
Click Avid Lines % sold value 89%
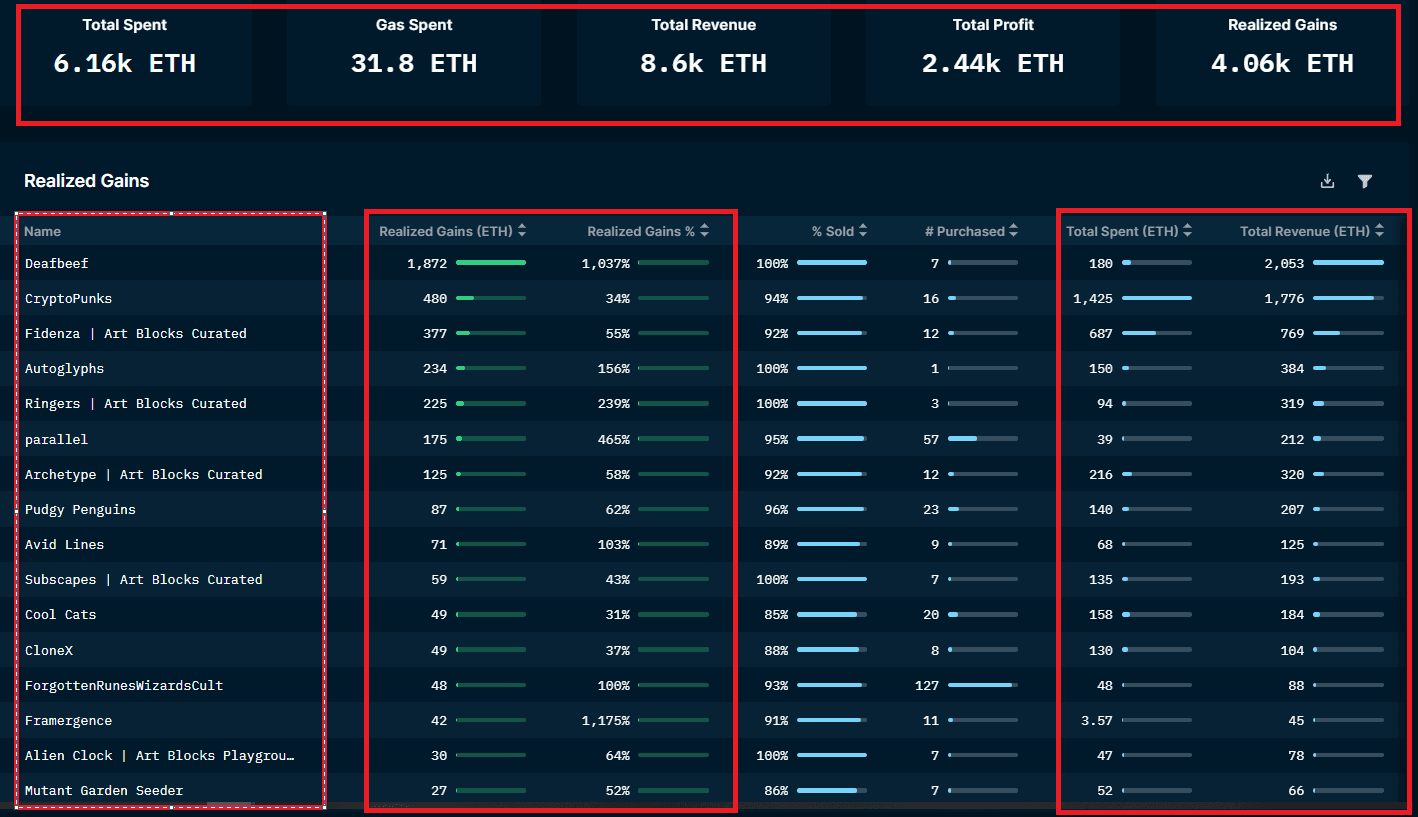[x=776, y=545]
